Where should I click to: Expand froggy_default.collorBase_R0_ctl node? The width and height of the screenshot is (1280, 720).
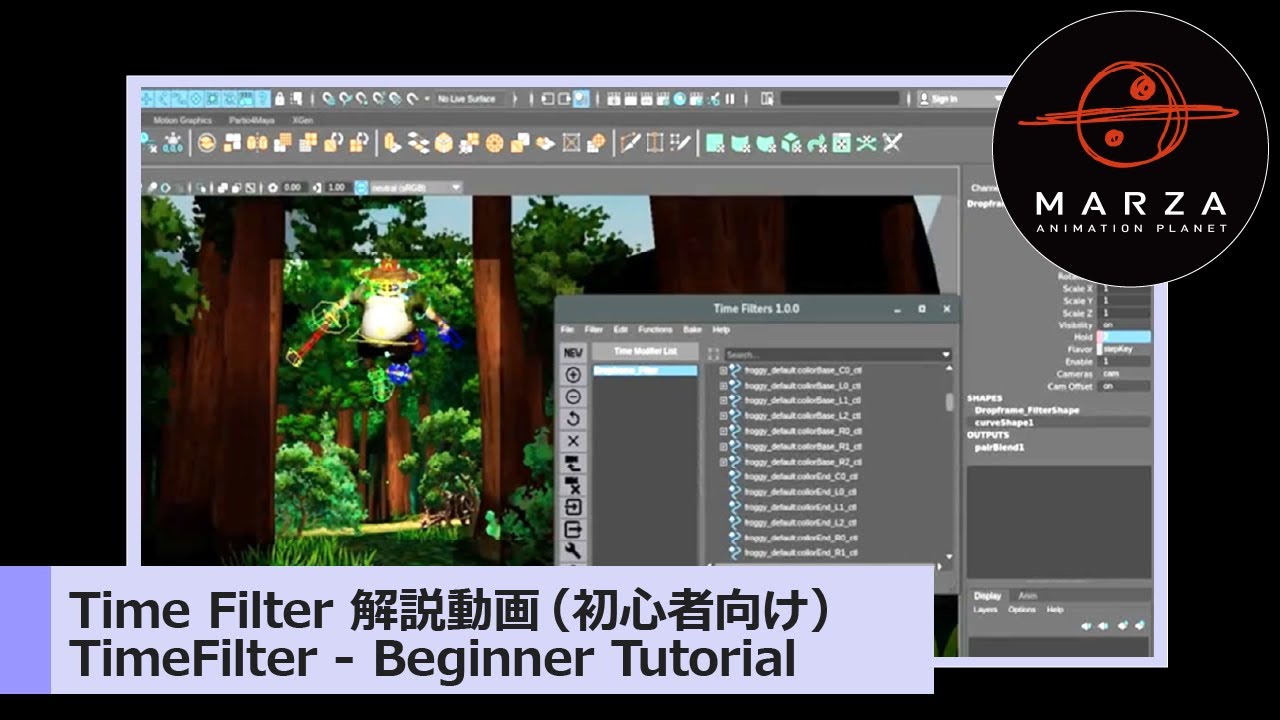pyautogui.click(x=724, y=431)
